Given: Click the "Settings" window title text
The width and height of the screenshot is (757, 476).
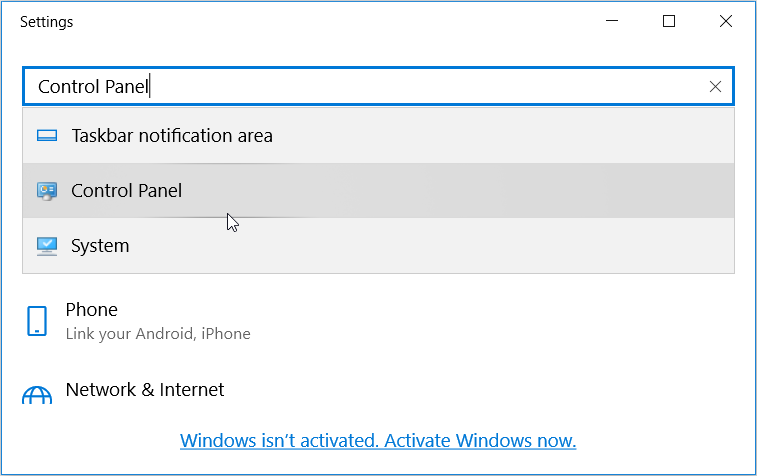Looking at the screenshot, I should [46, 22].
